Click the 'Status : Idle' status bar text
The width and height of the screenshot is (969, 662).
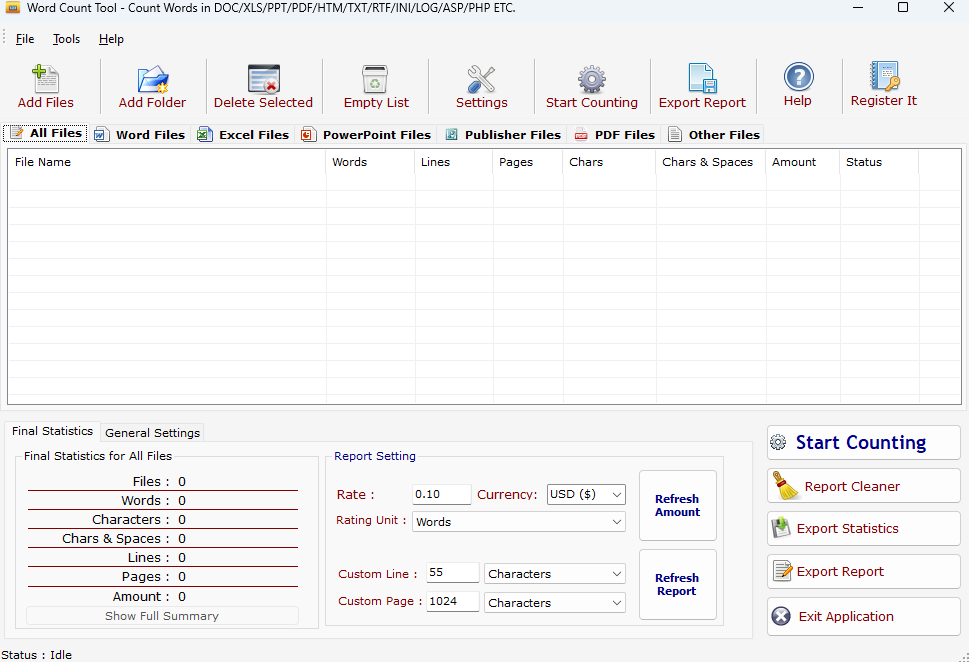[x=36, y=655]
